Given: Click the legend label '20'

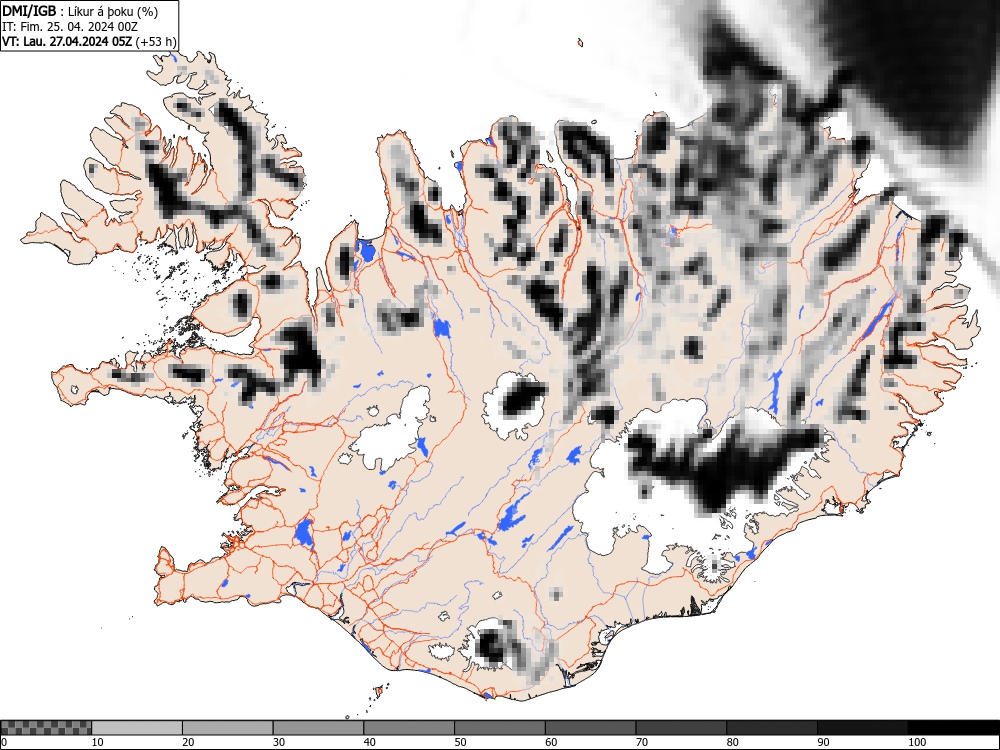Looking at the screenshot, I should [x=188, y=742].
